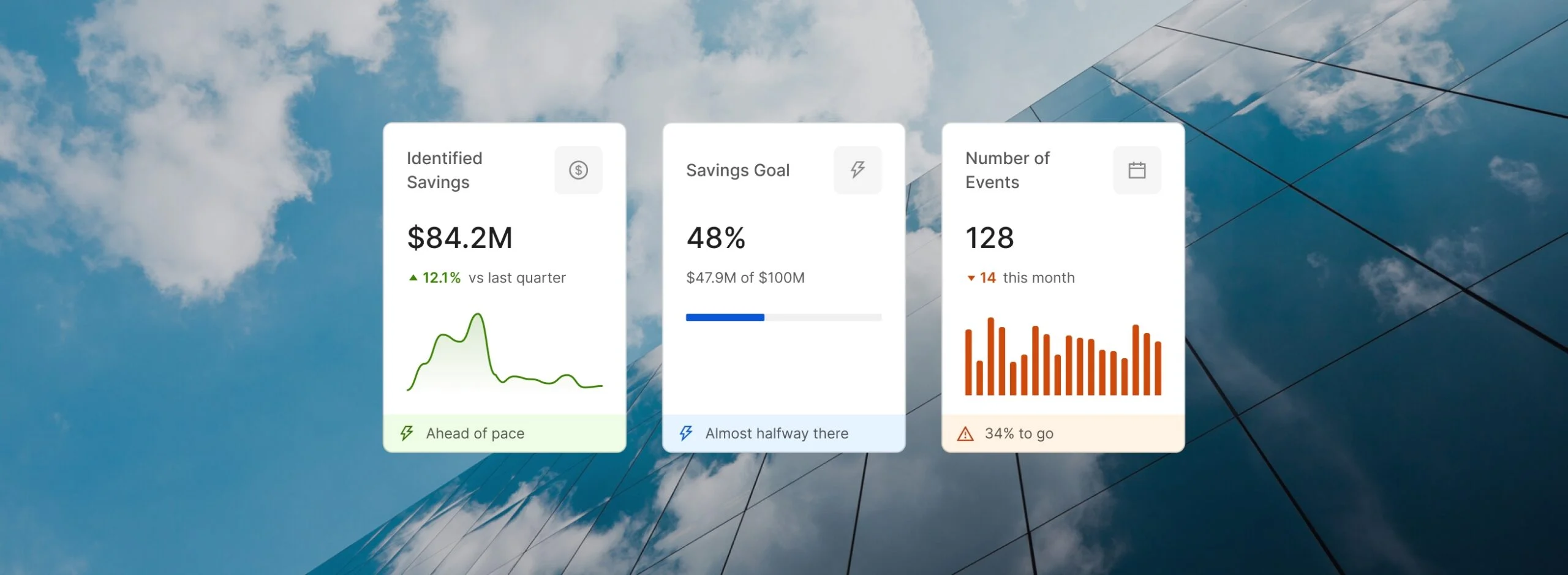Click the "vs last quarter" text

[x=518, y=278]
